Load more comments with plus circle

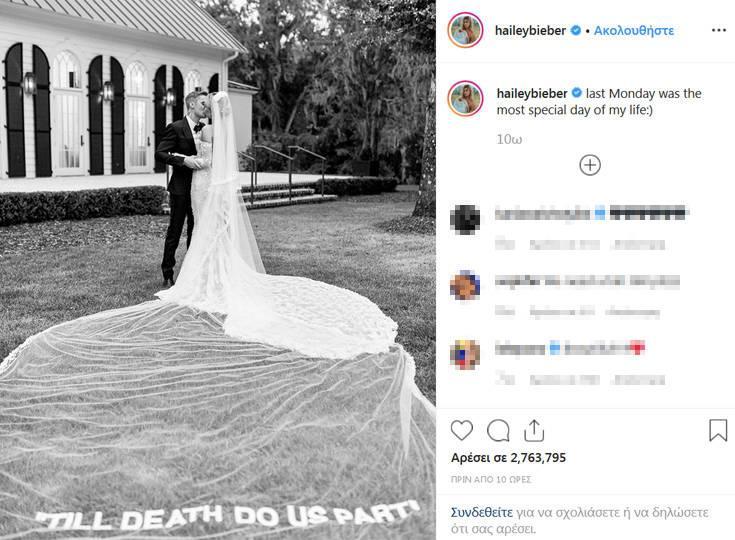[590, 165]
